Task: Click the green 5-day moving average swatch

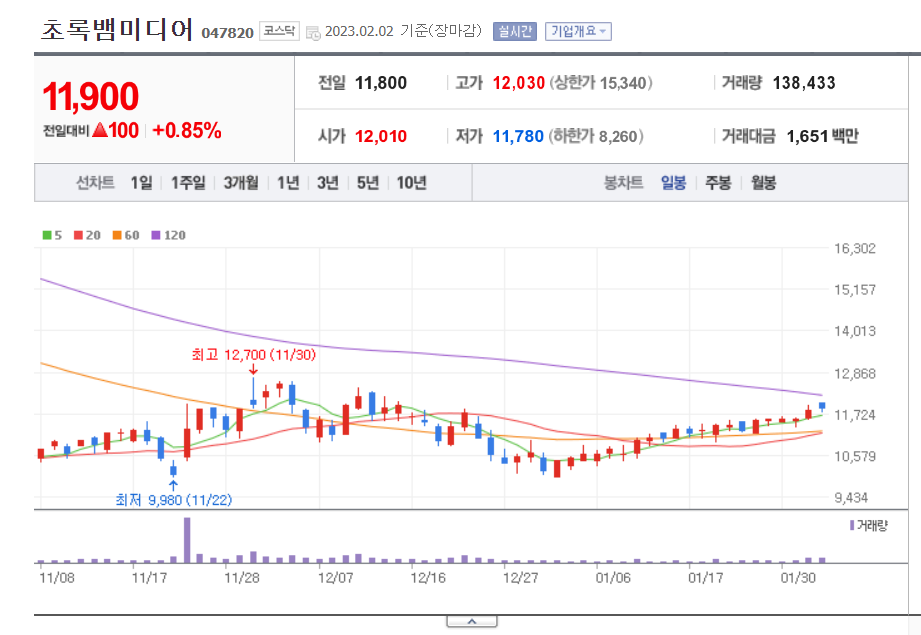Action: (x=47, y=236)
